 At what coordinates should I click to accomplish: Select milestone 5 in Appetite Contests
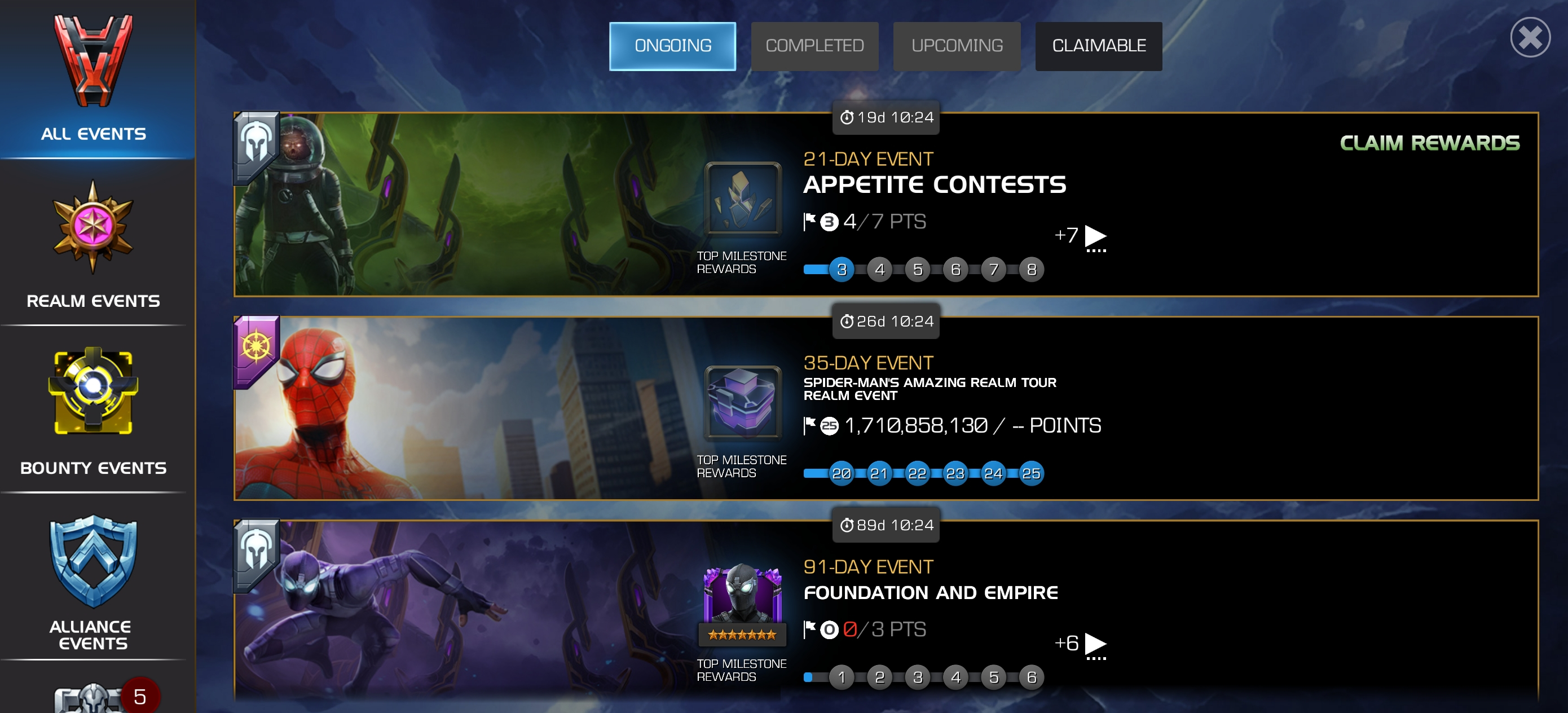[x=918, y=269]
